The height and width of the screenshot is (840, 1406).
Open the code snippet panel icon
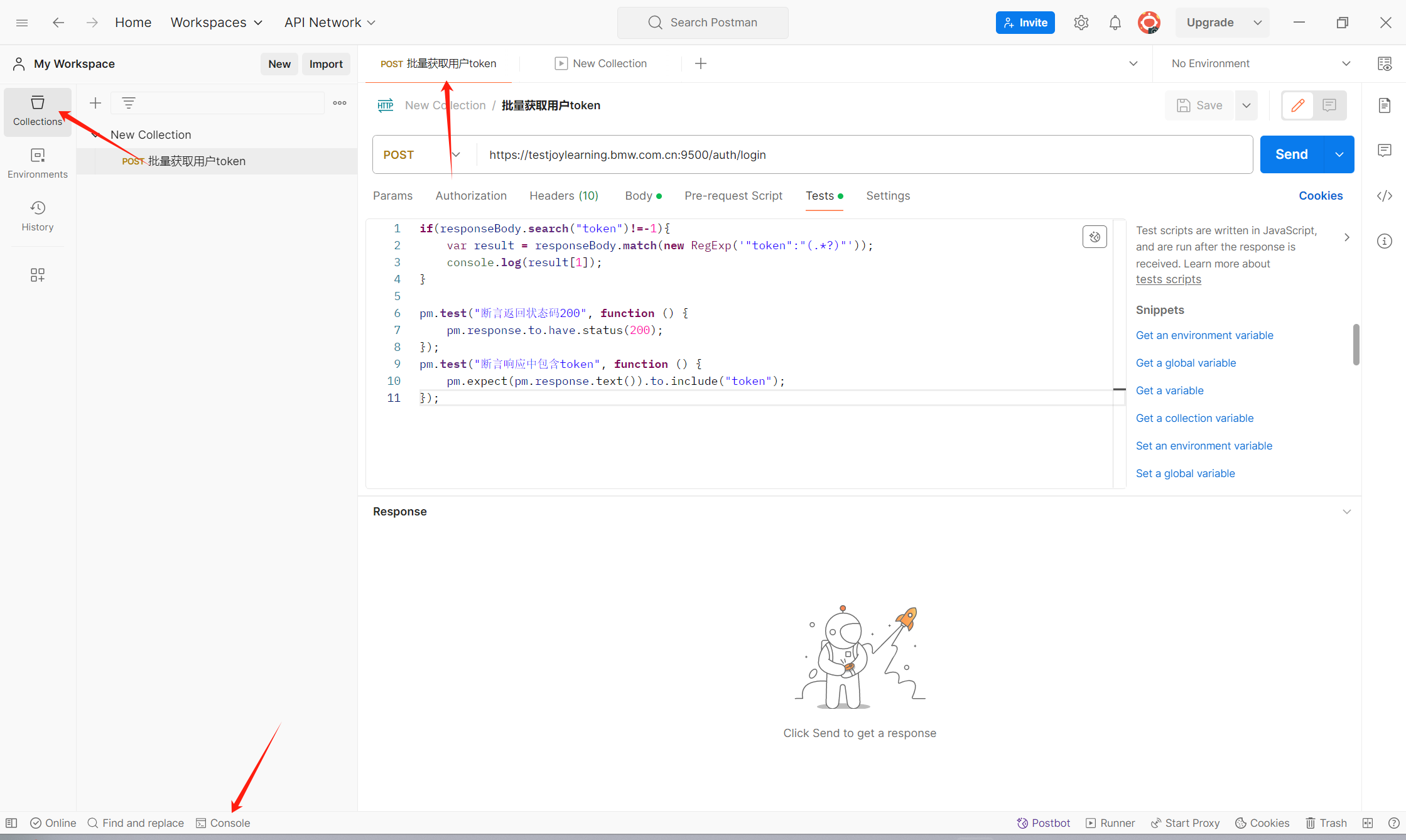(x=1384, y=196)
